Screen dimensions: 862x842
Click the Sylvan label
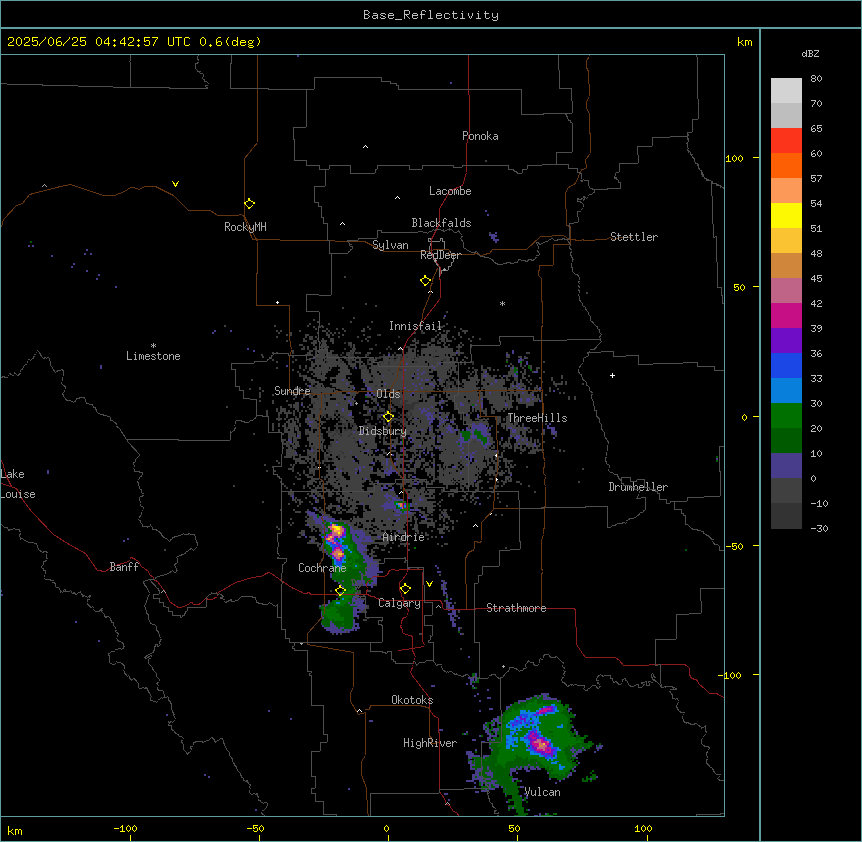point(390,245)
